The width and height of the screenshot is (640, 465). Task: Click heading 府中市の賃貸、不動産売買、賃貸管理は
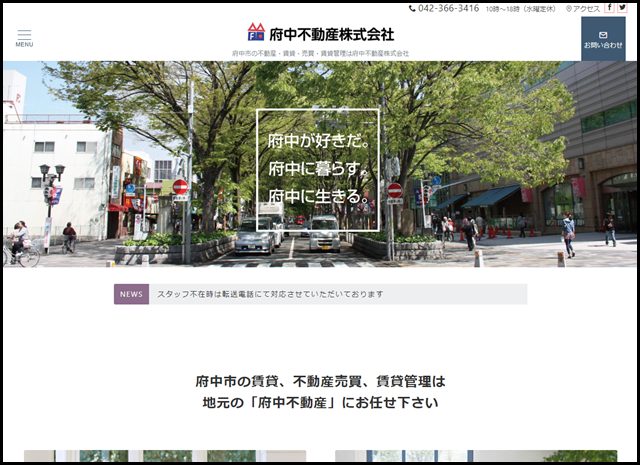pyautogui.click(x=320, y=381)
